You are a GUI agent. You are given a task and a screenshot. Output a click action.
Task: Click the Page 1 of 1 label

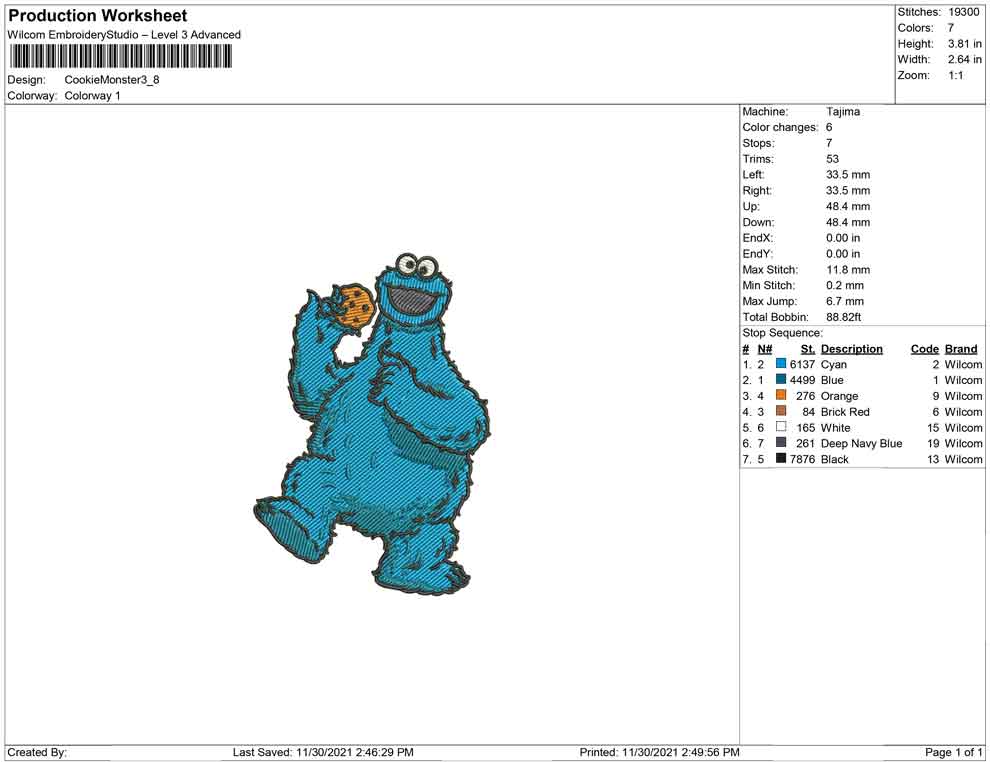[x=953, y=752]
